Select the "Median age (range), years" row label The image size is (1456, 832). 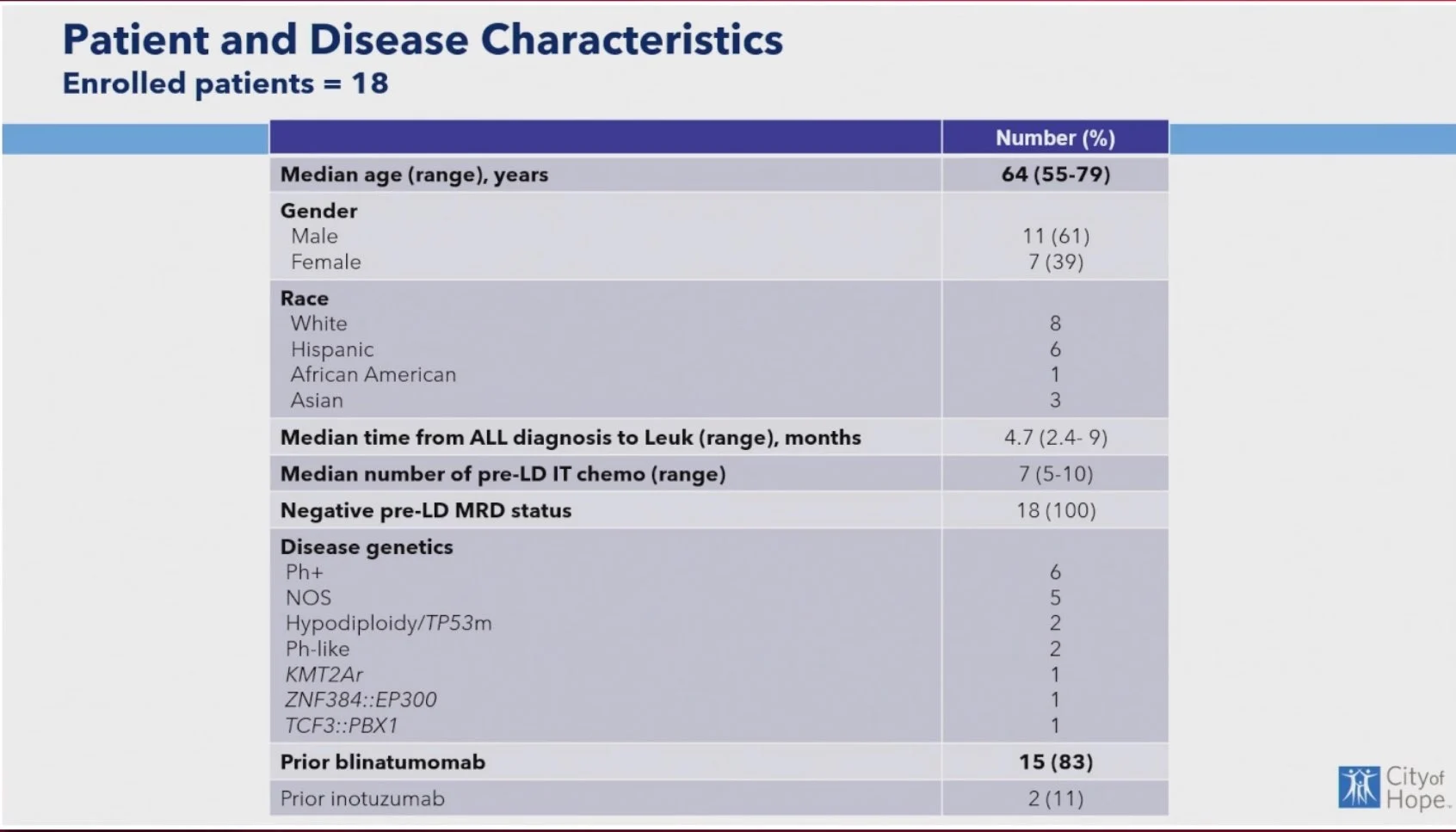tap(414, 175)
